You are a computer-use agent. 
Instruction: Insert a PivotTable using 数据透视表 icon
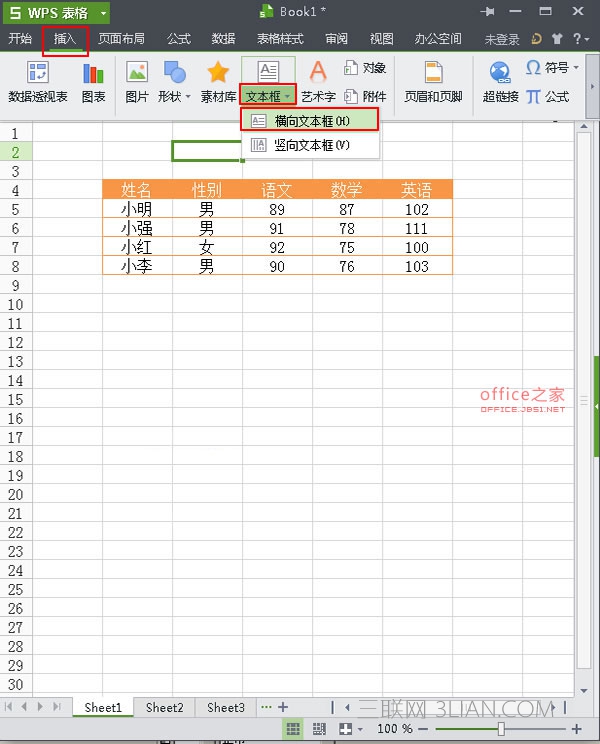[x=37, y=82]
